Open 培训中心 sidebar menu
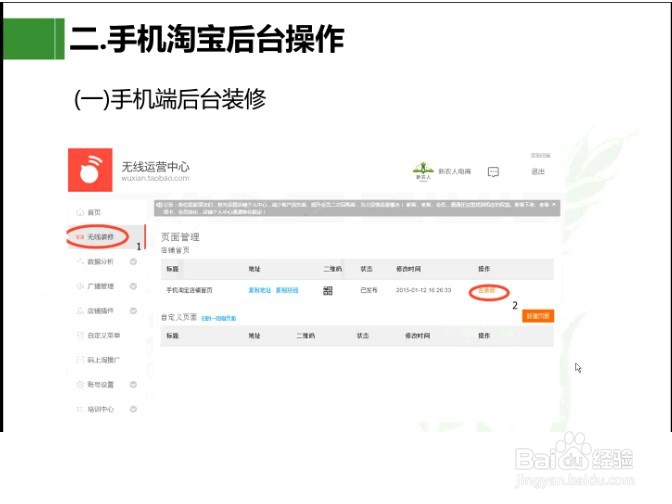672x504 pixels. click(100, 409)
